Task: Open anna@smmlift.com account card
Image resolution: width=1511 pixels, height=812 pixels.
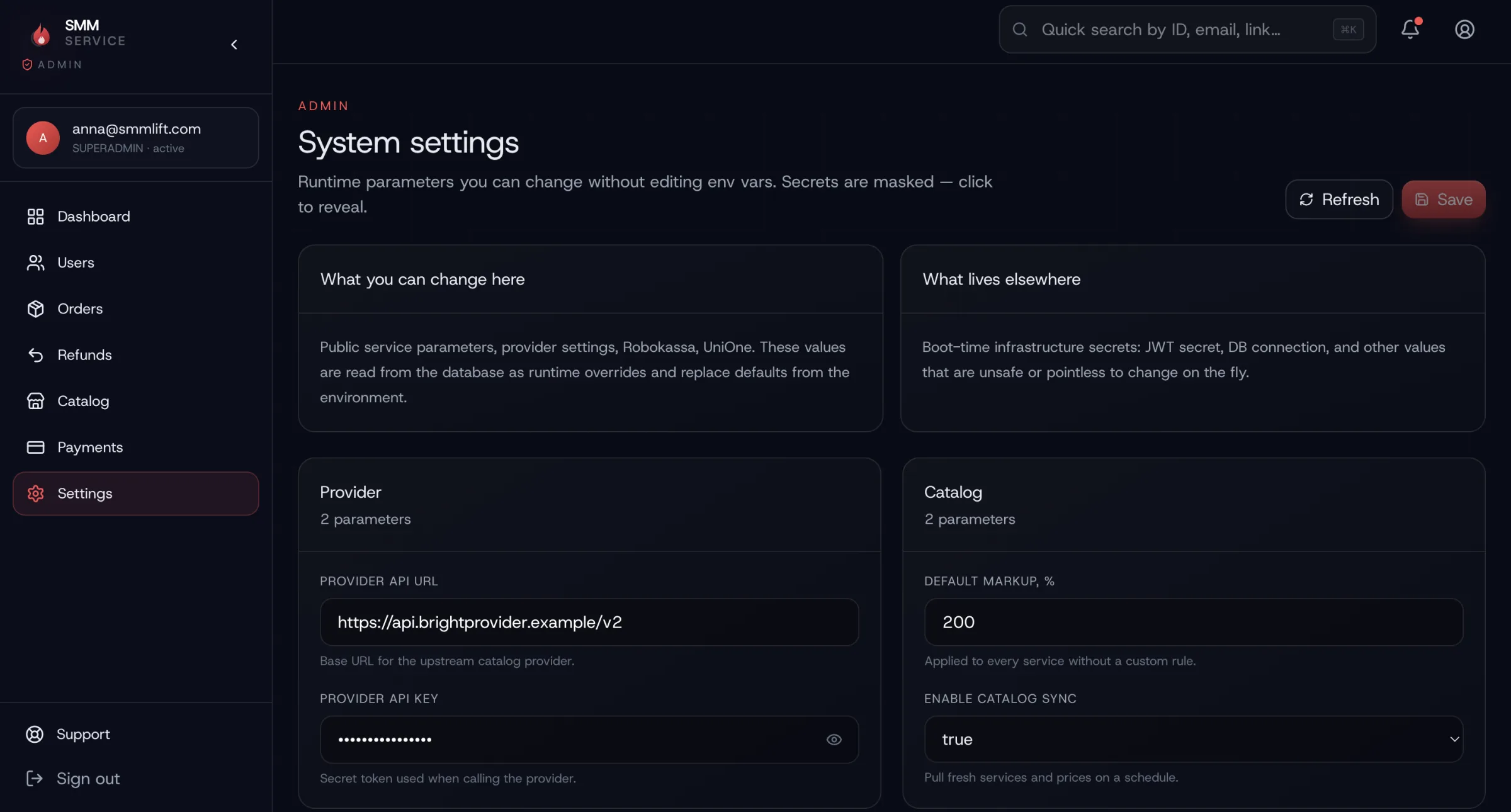Action: 135,138
